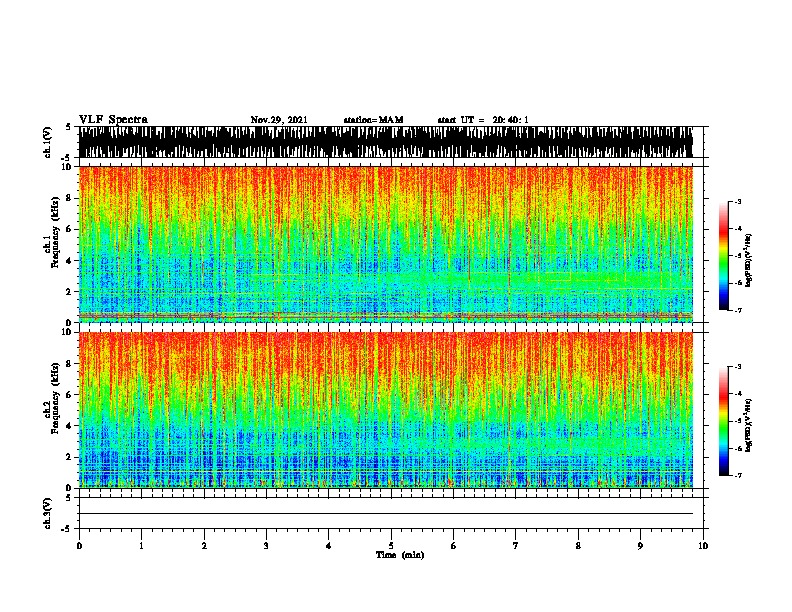This screenshot has height=612, width=792.
Task: Click time axis tick label "10" at the right end
Action: tap(703, 546)
